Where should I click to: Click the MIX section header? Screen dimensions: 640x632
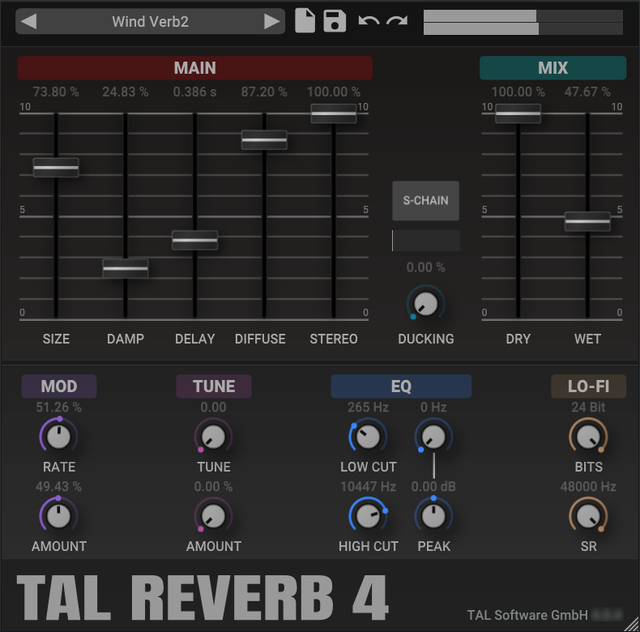coord(553,68)
